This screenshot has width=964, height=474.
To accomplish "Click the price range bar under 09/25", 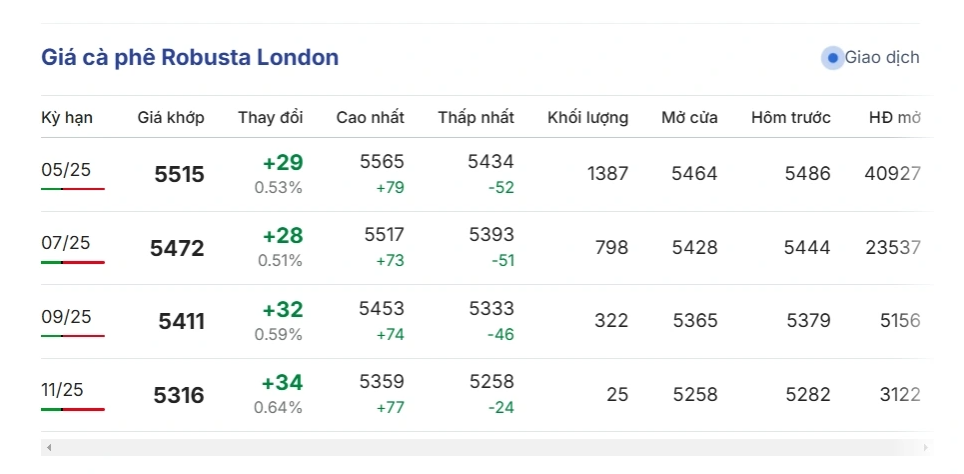I will tap(73, 336).
